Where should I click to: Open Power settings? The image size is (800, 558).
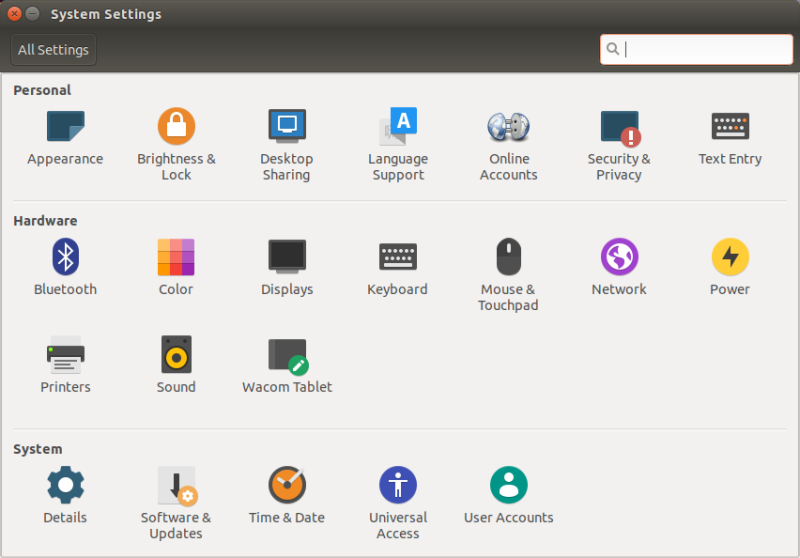(730, 258)
